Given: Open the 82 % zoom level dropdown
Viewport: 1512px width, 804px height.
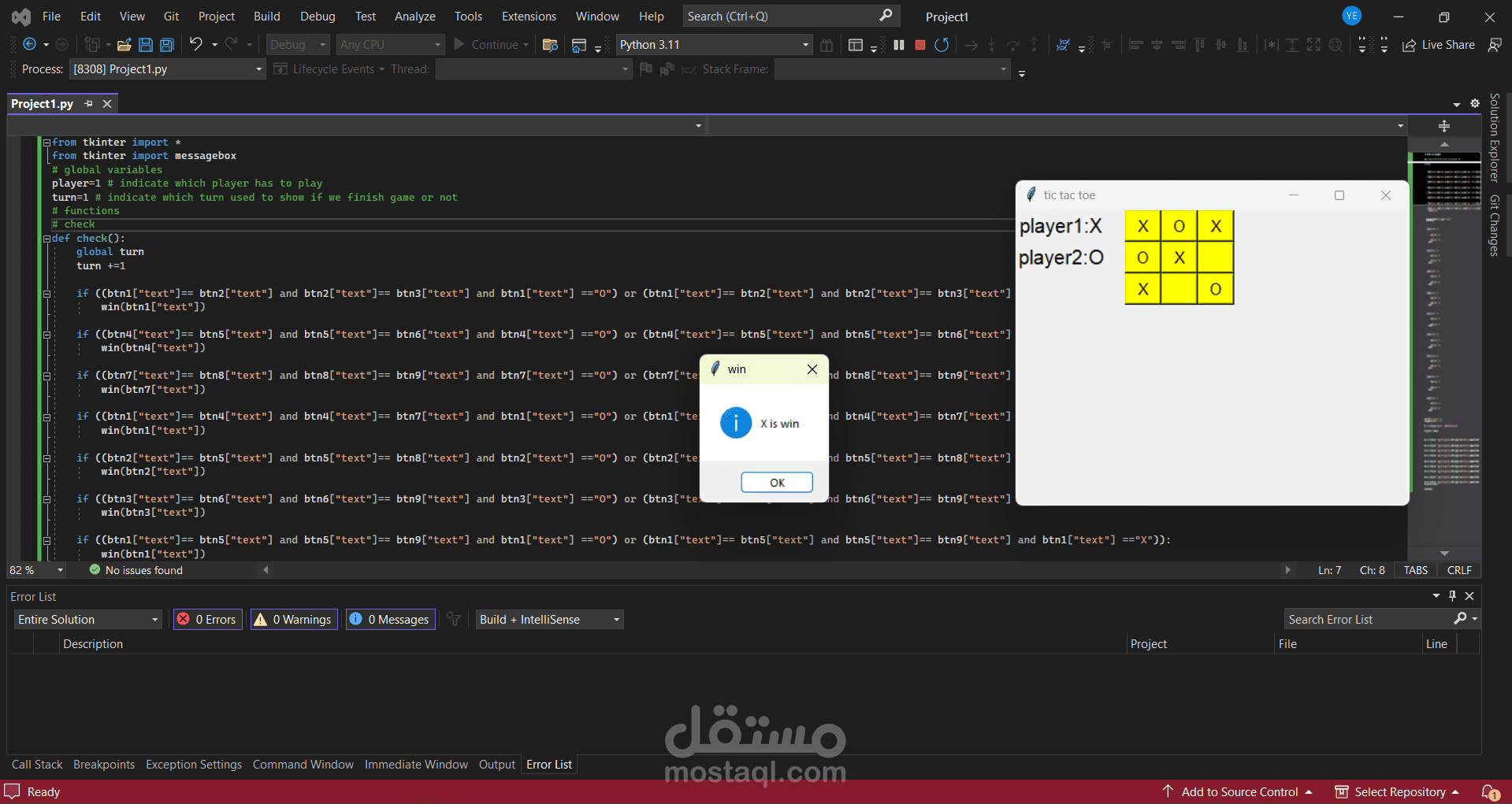Looking at the screenshot, I should point(60,570).
